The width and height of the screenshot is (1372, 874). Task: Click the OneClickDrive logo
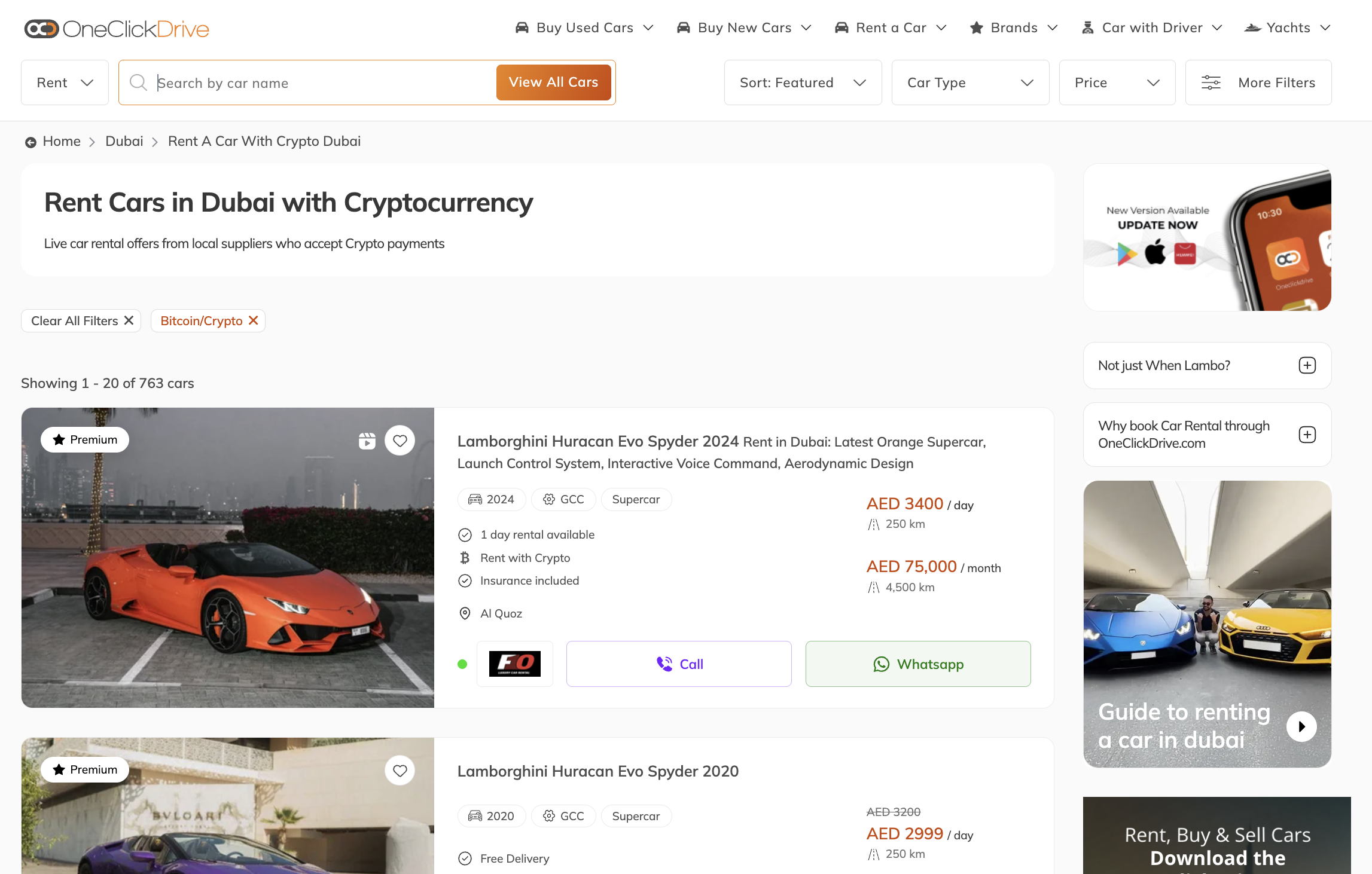(117, 29)
